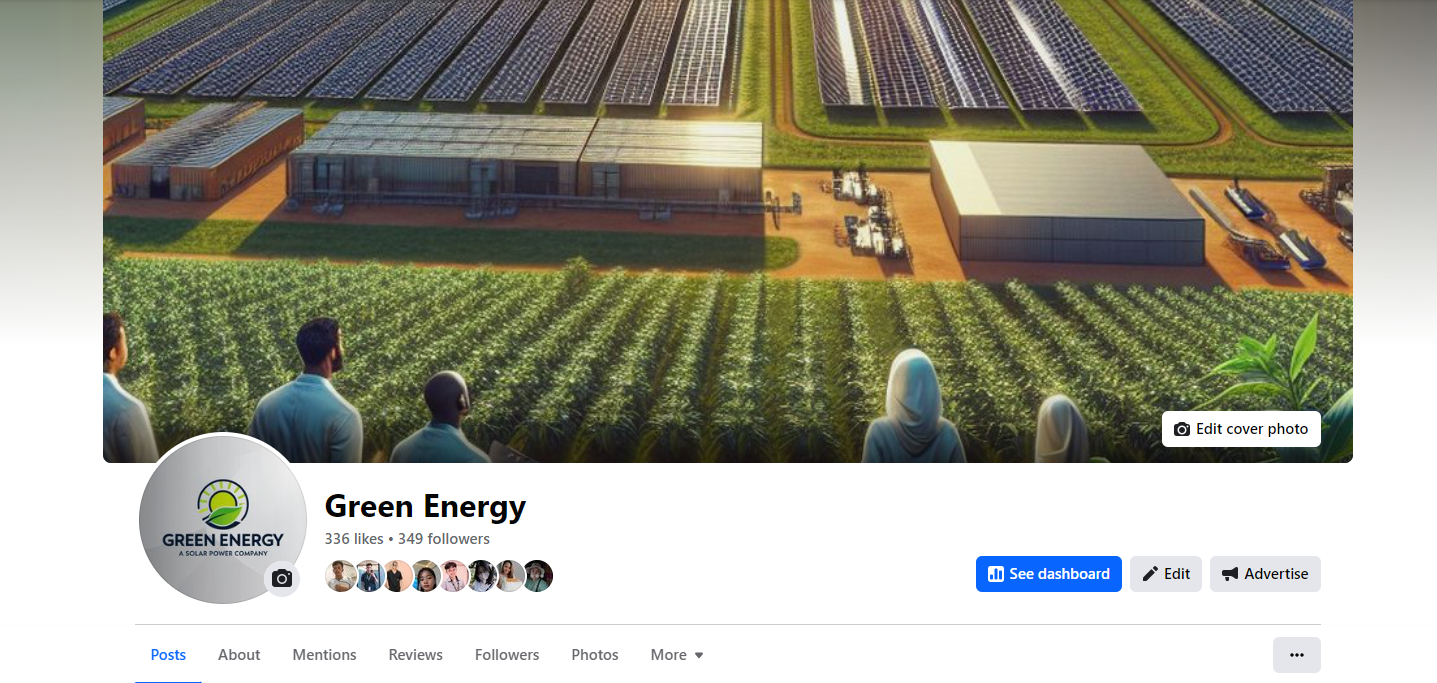The width and height of the screenshot is (1437, 683).
Task: Click the last follower avatar thumbnail
Action: pos(537,576)
